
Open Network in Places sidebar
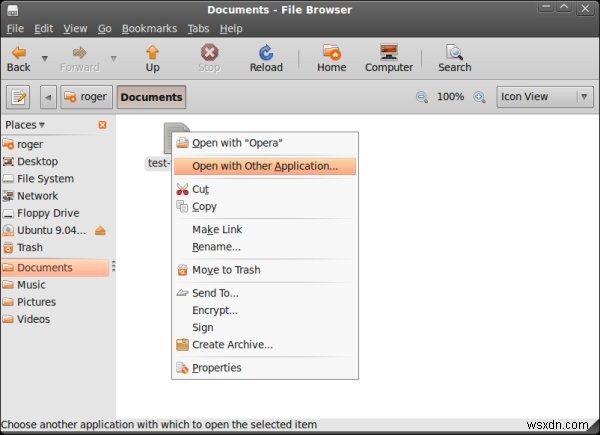tap(55, 196)
